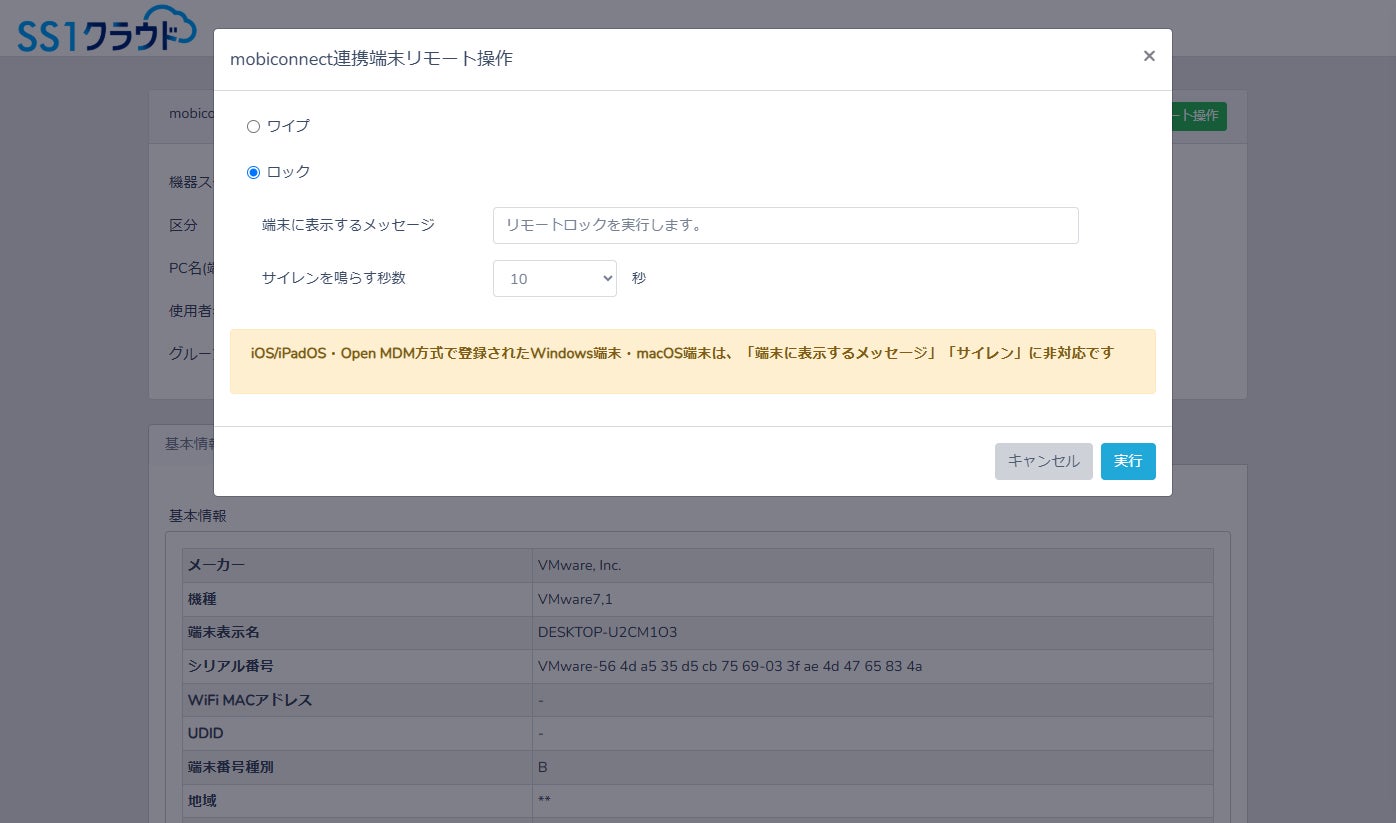Click the VMware, Inc. manufacturer cell
This screenshot has width=1396, height=823.
(x=872, y=565)
